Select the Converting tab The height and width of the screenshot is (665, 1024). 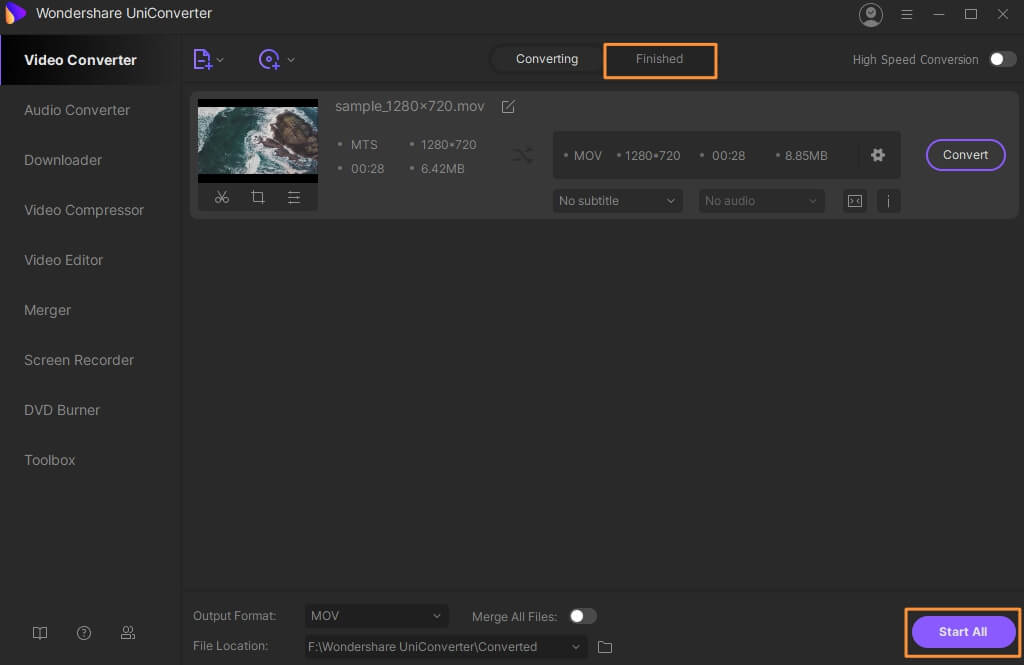click(x=547, y=59)
